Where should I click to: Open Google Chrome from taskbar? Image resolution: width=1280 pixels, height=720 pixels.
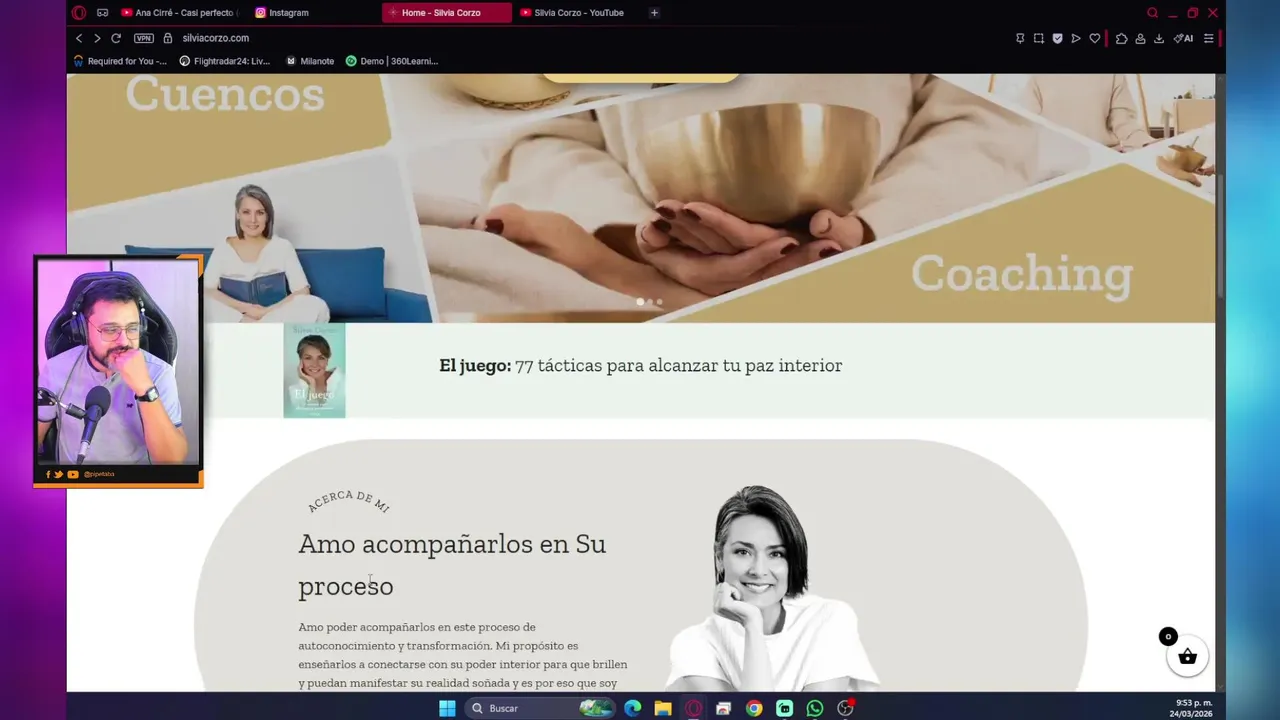(754, 708)
